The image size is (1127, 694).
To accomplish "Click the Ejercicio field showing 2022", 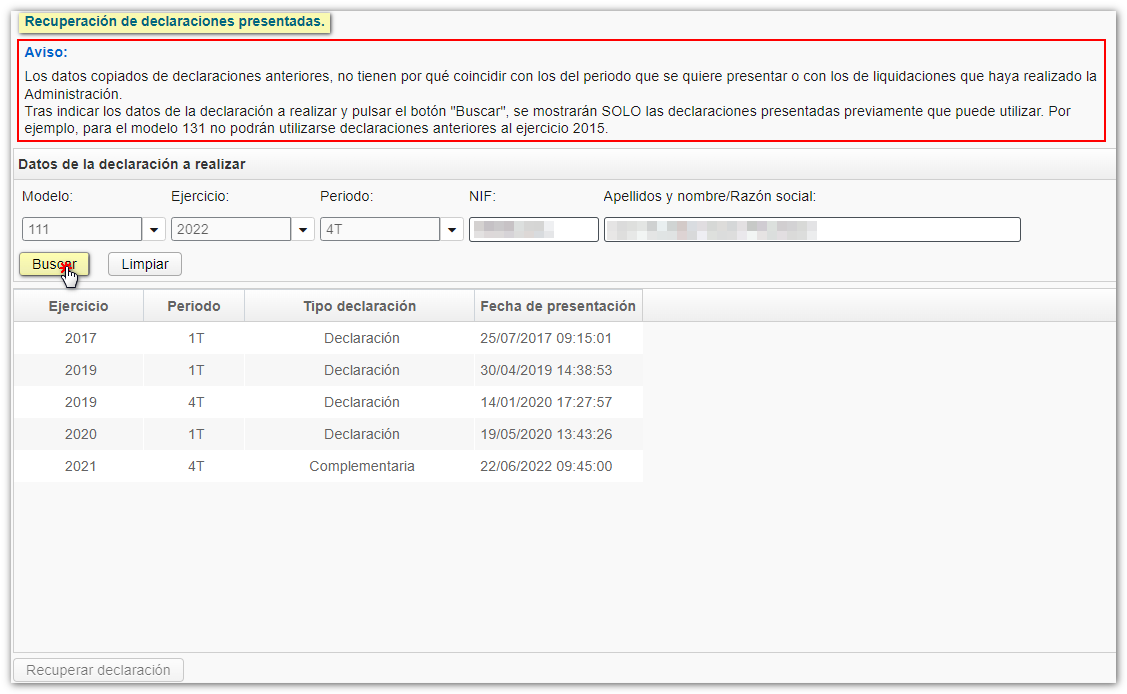I will click(x=231, y=230).
